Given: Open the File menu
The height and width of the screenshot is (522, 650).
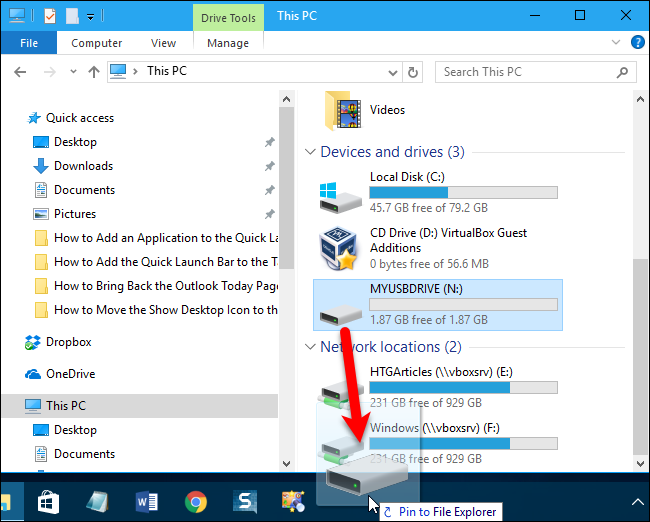Looking at the screenshot, I should coord(29,43).
